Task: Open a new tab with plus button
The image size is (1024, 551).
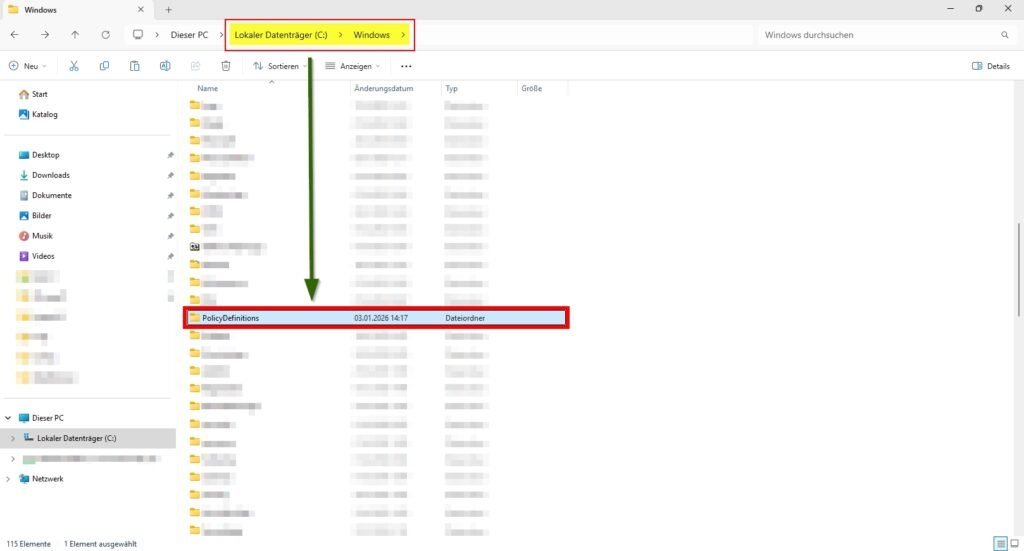Action: coord(168,9)
